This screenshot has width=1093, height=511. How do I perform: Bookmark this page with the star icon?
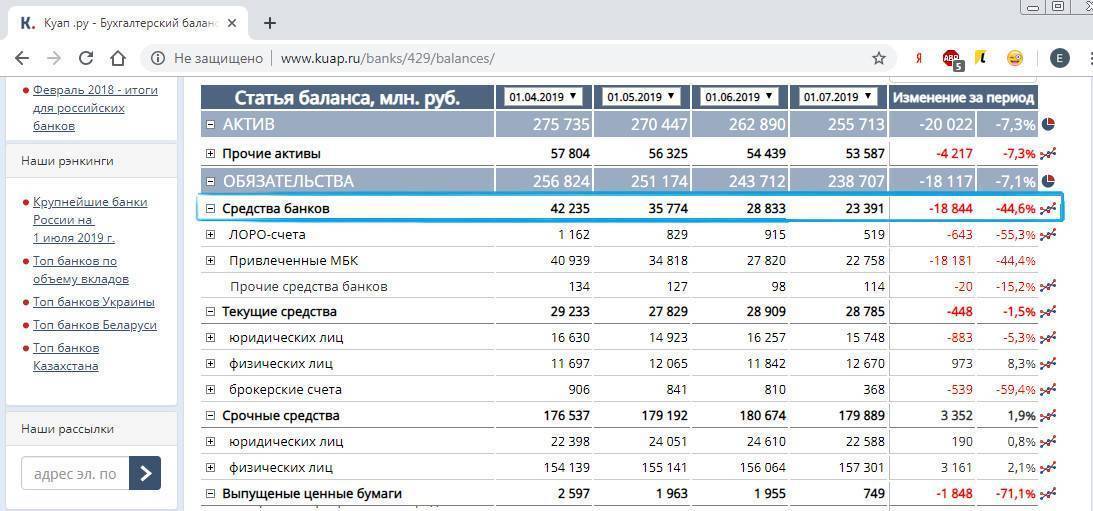click(x=879, y=58)
